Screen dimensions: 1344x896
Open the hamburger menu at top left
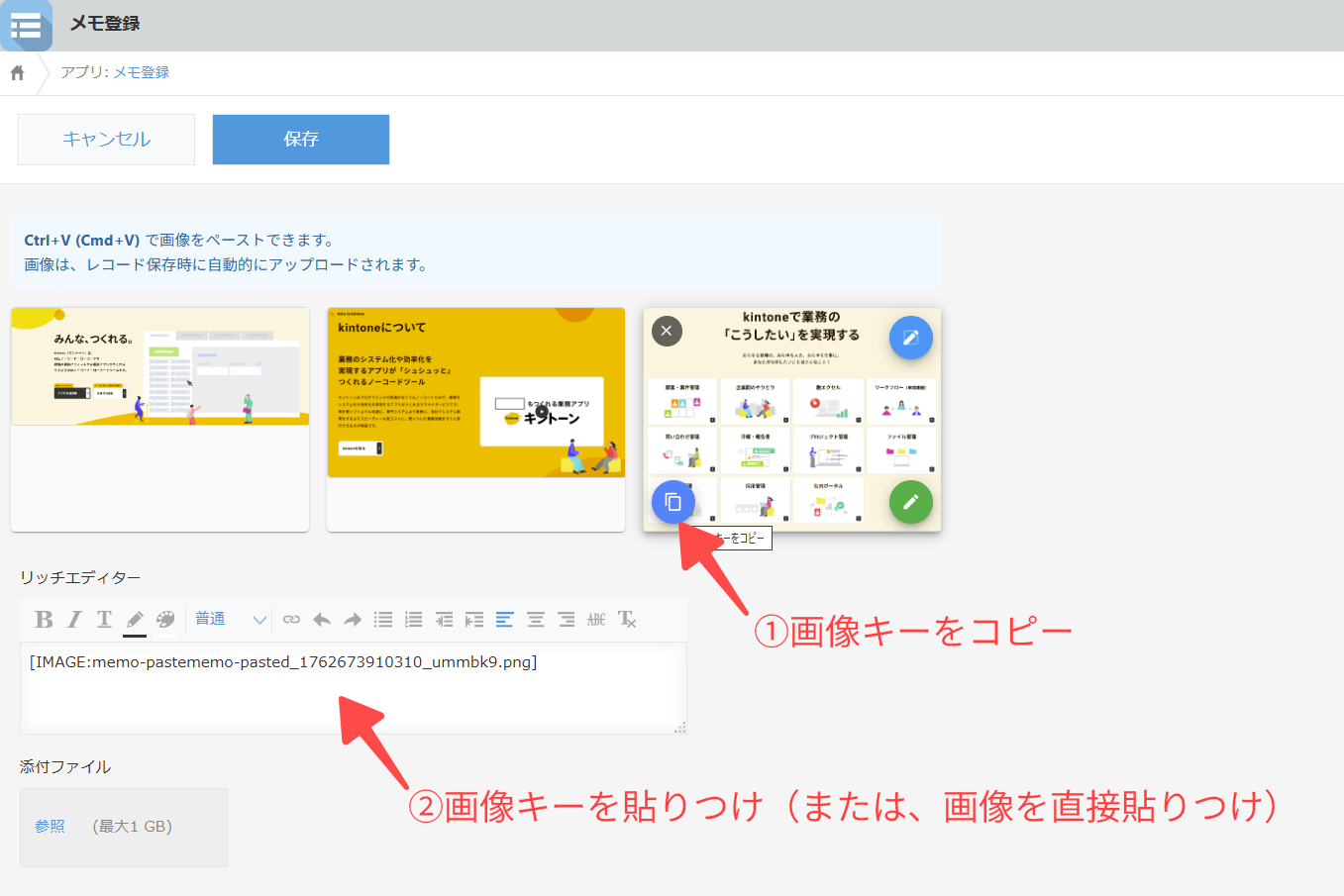26,26
